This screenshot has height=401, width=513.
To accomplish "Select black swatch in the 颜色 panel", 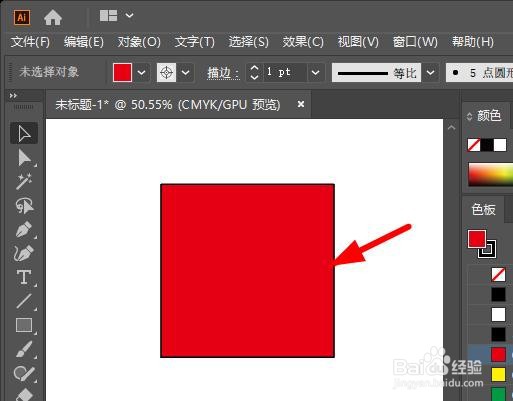I will [x=487, y=145].
